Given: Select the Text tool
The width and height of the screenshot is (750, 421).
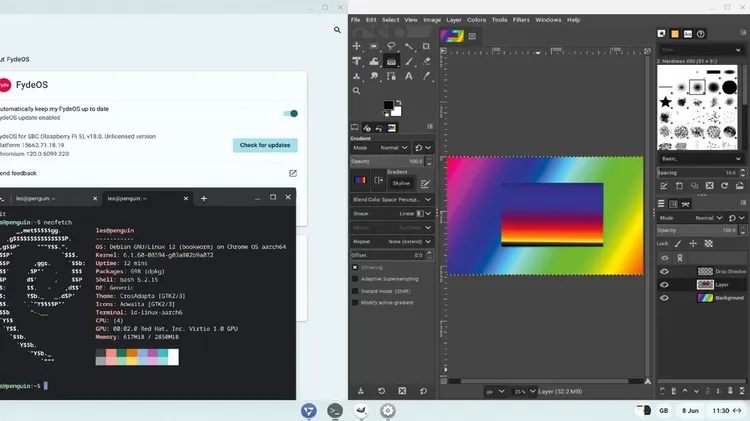Looking at the screenshot, I should pos(409,76).
